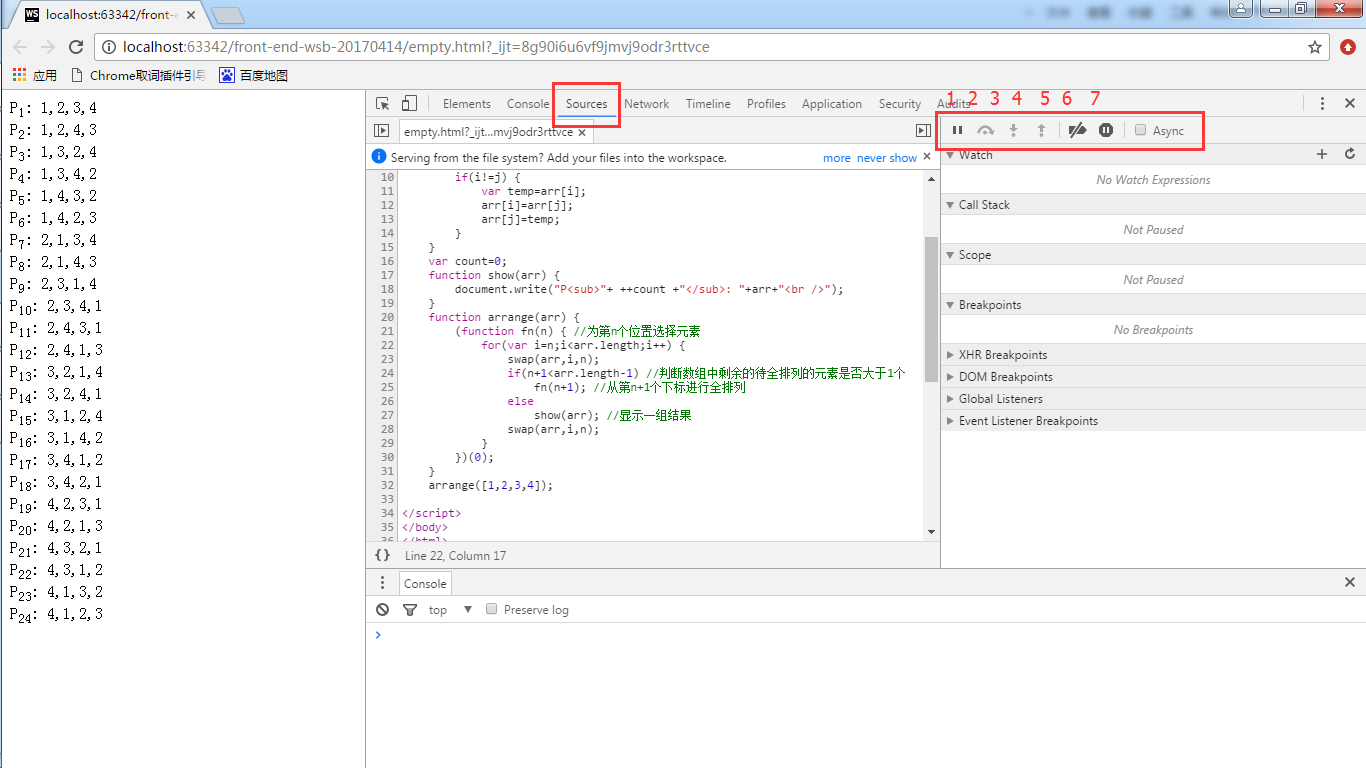Close the console drawer
This screenshot has width=1366, height=768.
pyautogui.click(x=1350, y=583)
